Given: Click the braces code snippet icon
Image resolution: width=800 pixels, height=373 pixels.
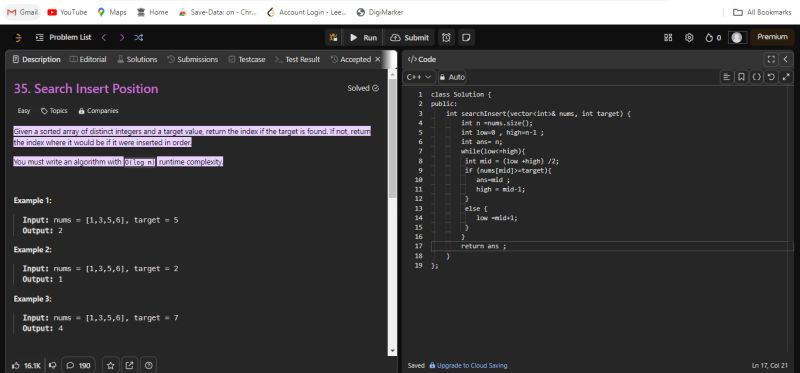Looking at the screenshot, I should click(757, 77).
